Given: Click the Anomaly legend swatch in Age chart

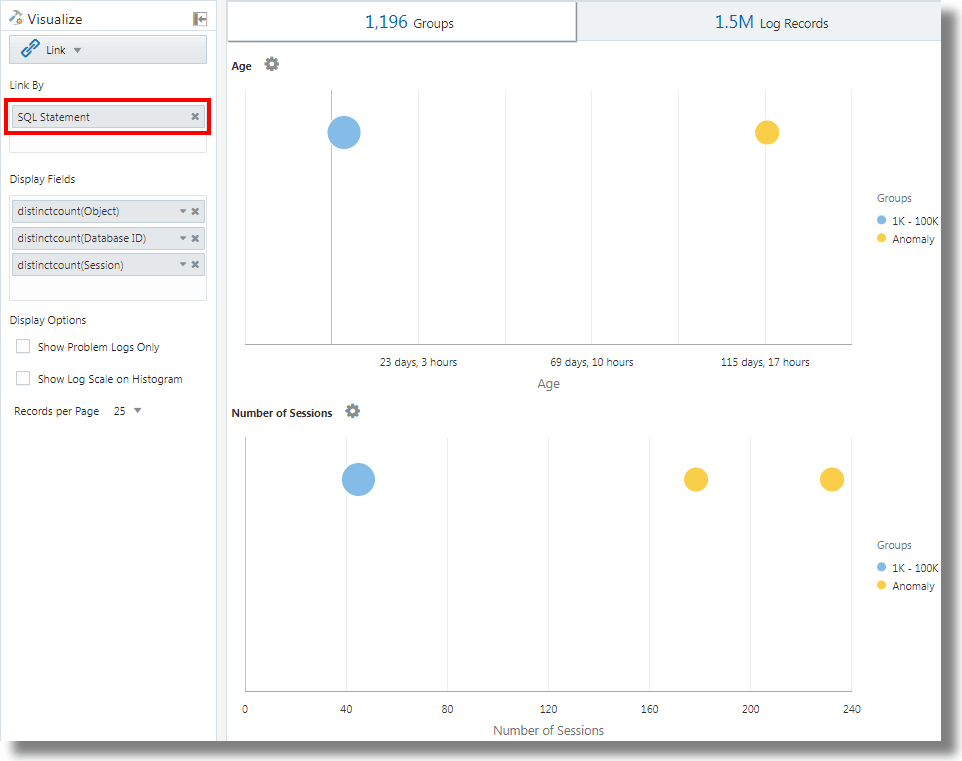Looking at the screenshot, I should (x=881, y=239).
